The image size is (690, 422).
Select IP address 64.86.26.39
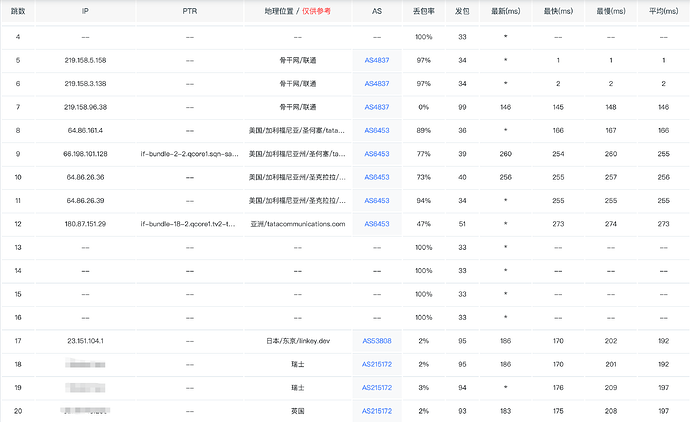pos(85,200)
